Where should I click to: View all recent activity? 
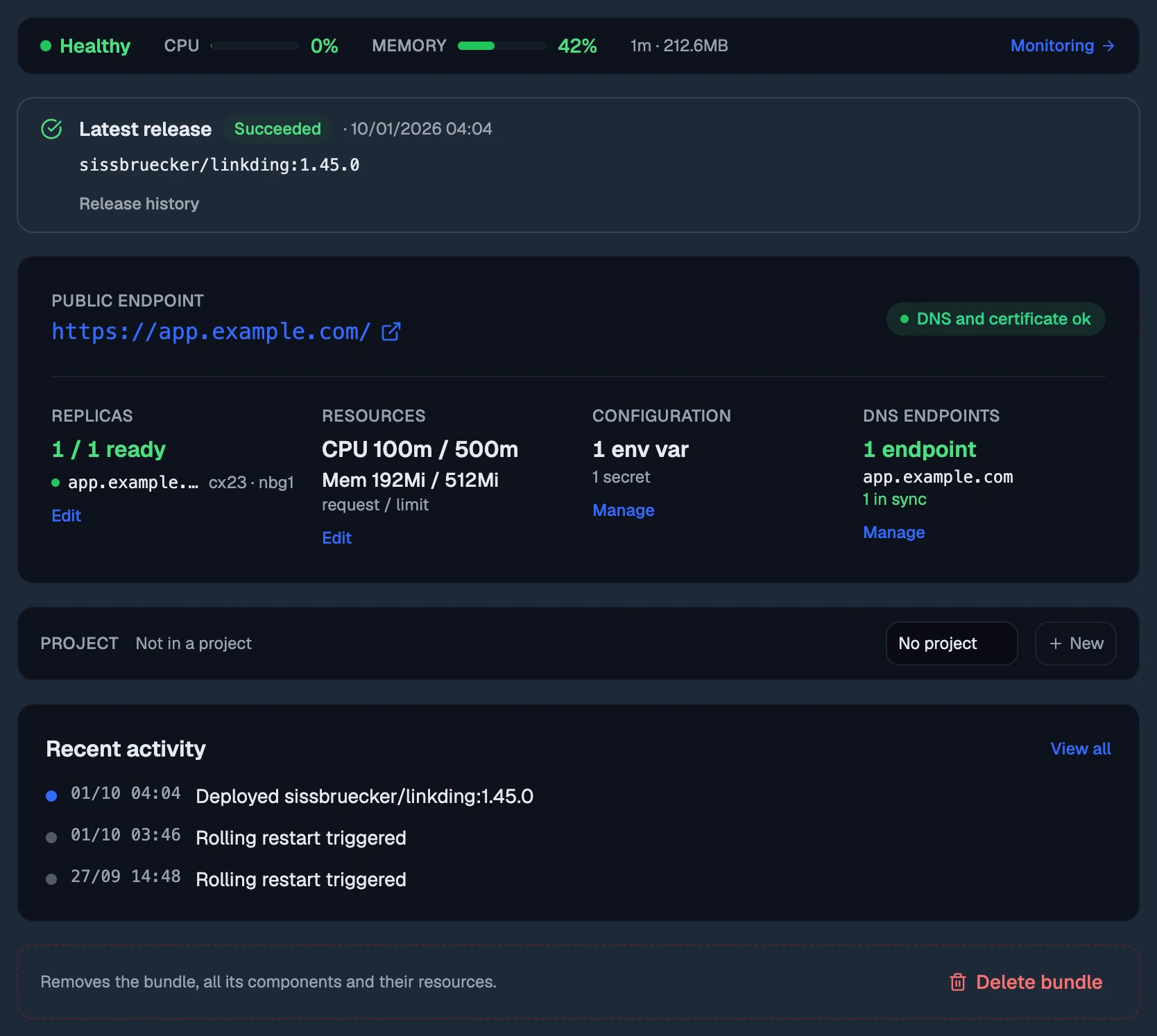point(1081,749)
